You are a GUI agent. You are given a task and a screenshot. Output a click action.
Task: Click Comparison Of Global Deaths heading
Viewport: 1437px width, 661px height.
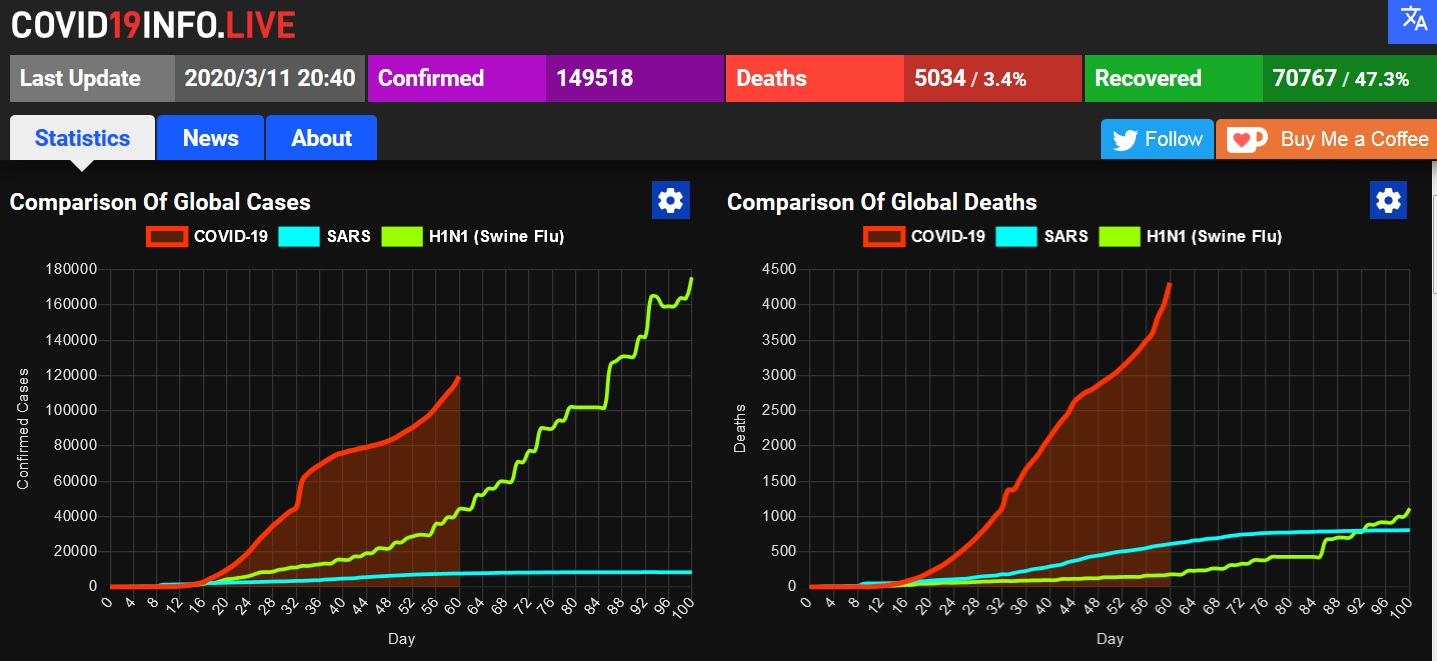tap(882, 202)
